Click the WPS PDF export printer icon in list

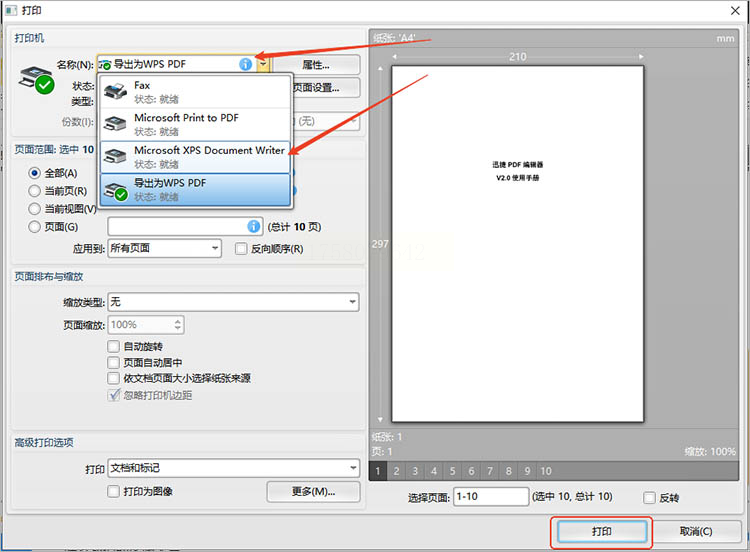(116, 191)
